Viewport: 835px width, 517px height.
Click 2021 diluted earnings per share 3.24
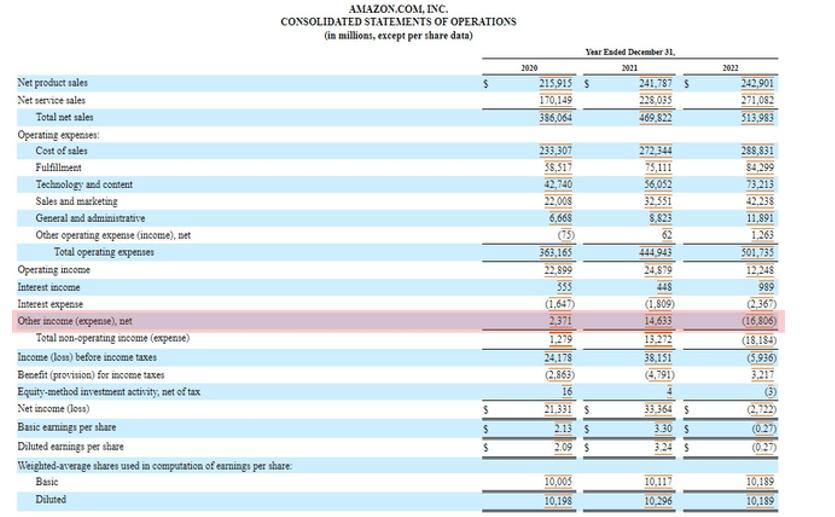663,447
